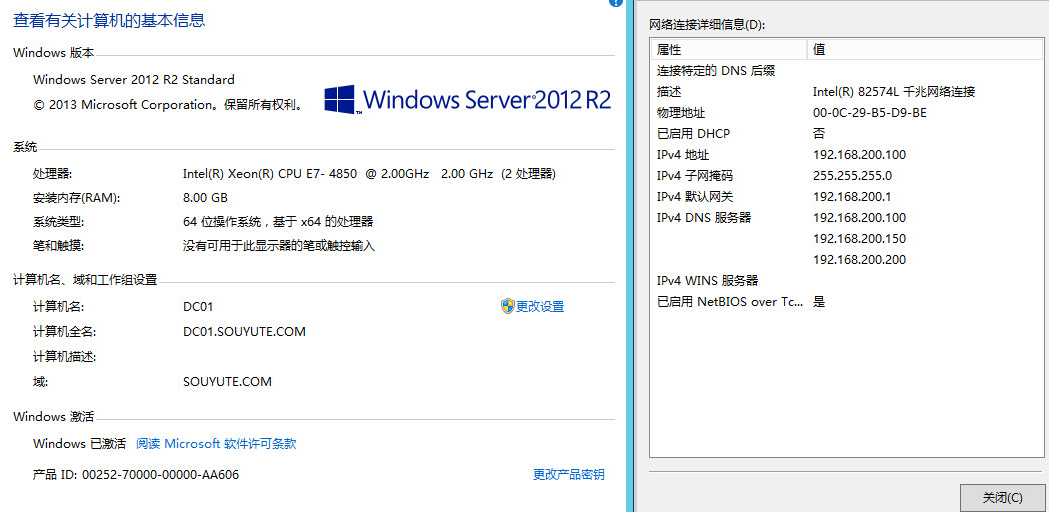This screenshot has width=1049, height=512.
Task: Click the Intel(R) Xeon(R) CPU processor text
Action: [369, 174]
